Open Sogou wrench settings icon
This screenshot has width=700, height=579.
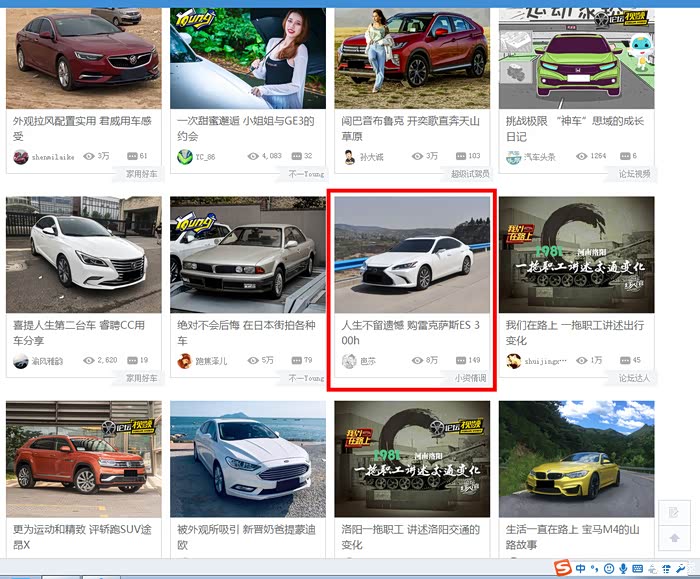680,569
